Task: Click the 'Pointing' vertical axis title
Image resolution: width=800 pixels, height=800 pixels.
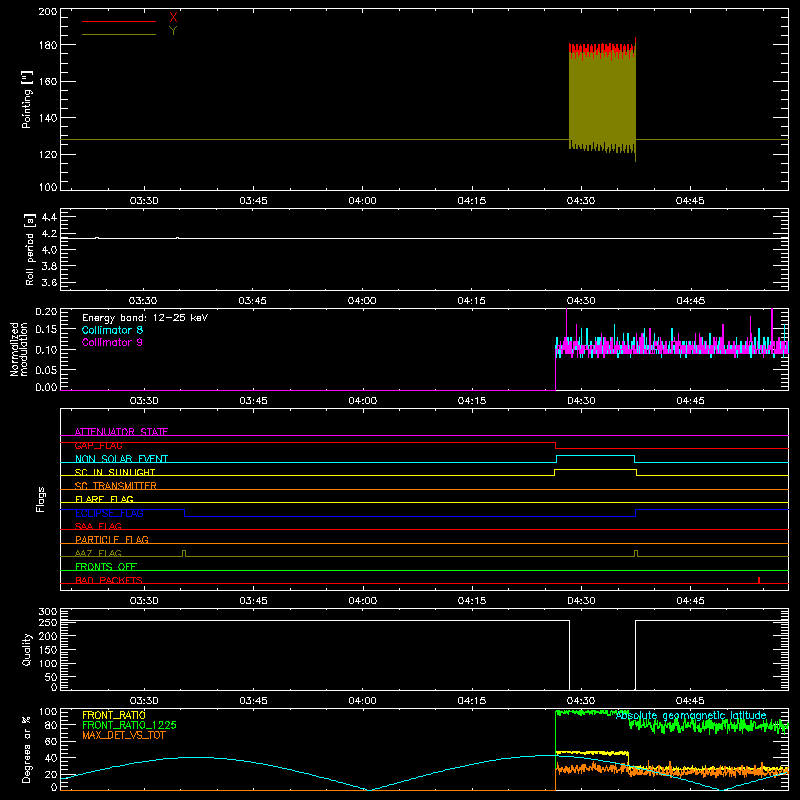Action: pos(27,99)
